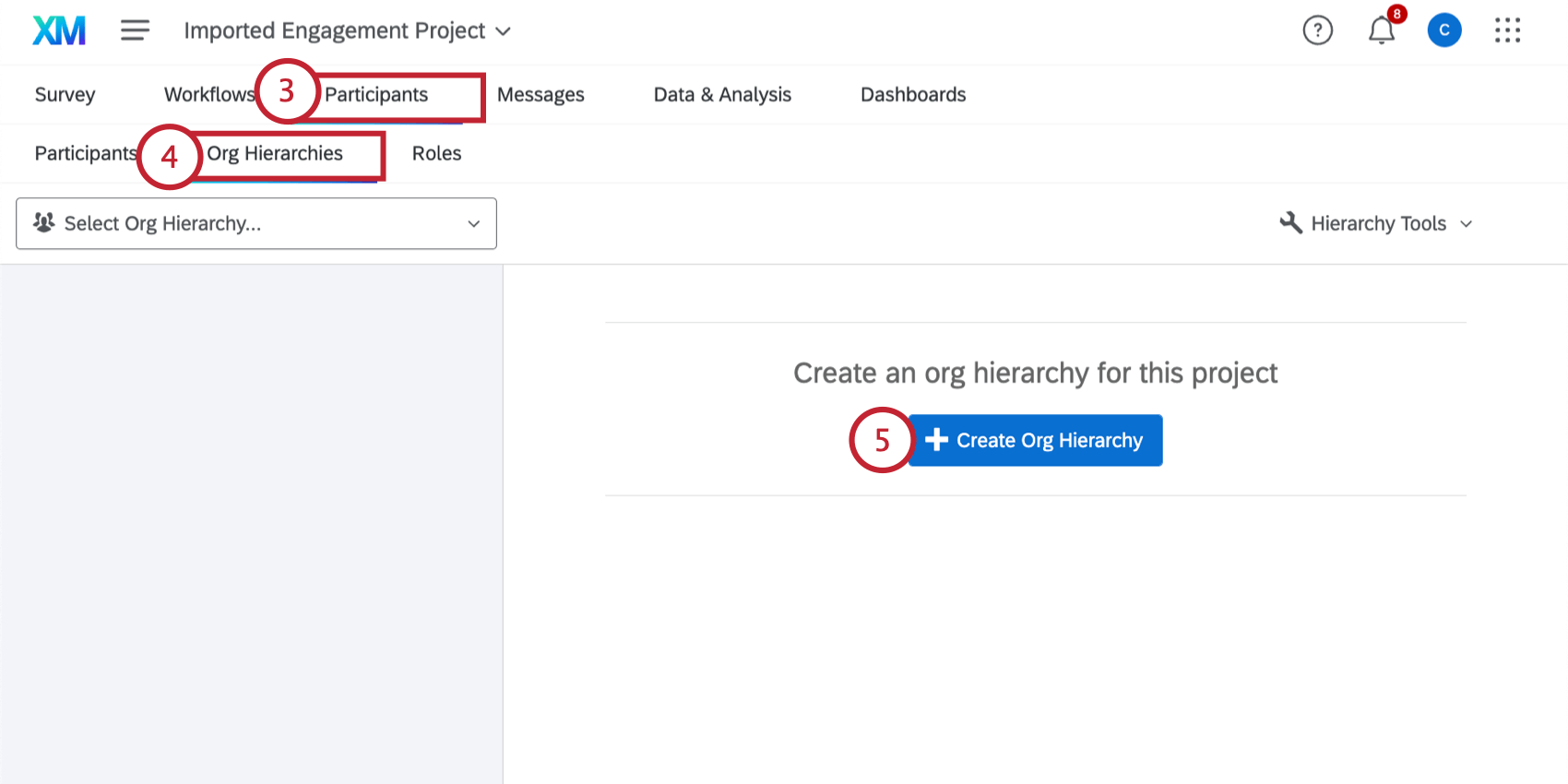The image size is (1568, 784).
Task: Open the hamburger navigation menu
Action: click(135, 30)
